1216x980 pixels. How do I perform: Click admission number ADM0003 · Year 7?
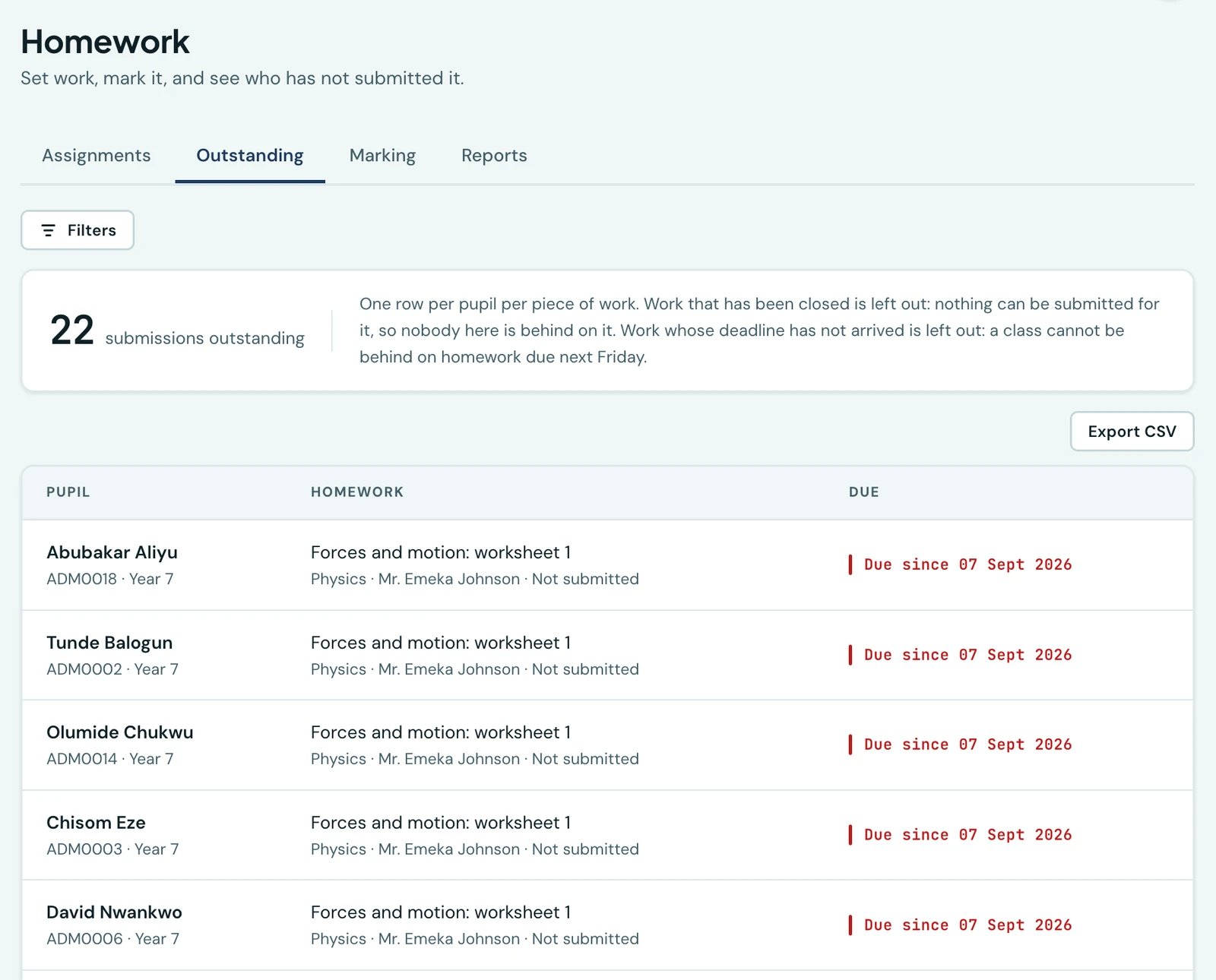[x=112, y=849]
